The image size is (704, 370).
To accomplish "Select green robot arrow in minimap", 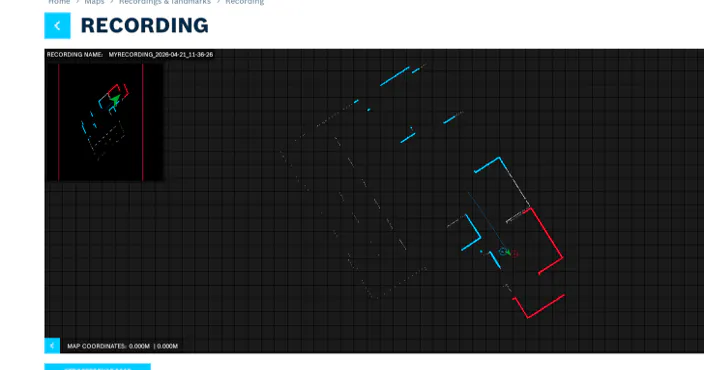I will pyautogui.click(x=115, y=100).
